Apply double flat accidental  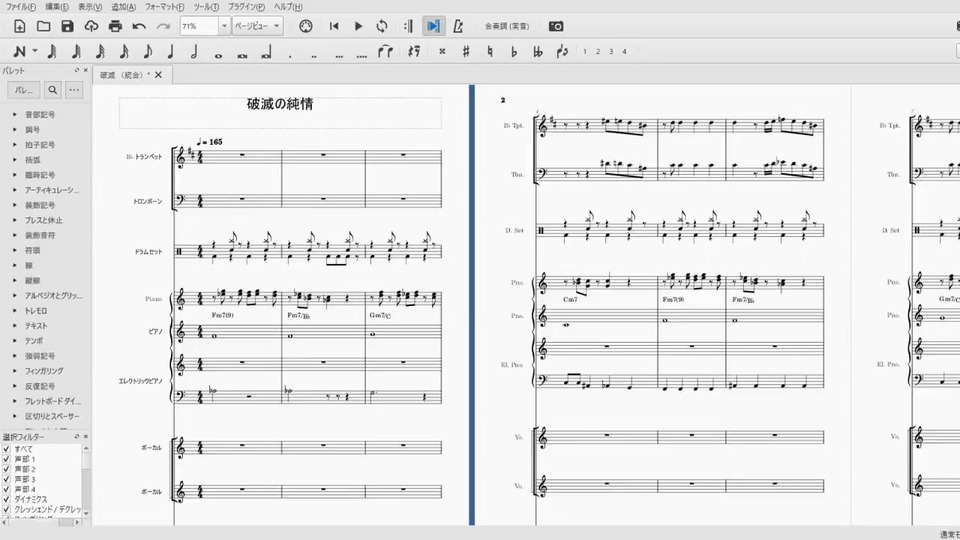click(538, 52)
